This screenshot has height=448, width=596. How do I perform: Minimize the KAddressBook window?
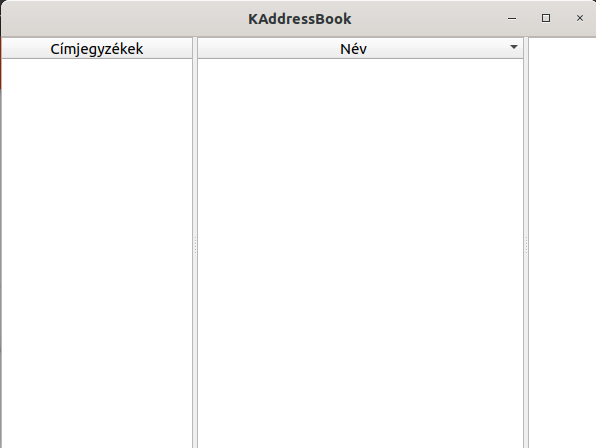[x=512, y=18]
